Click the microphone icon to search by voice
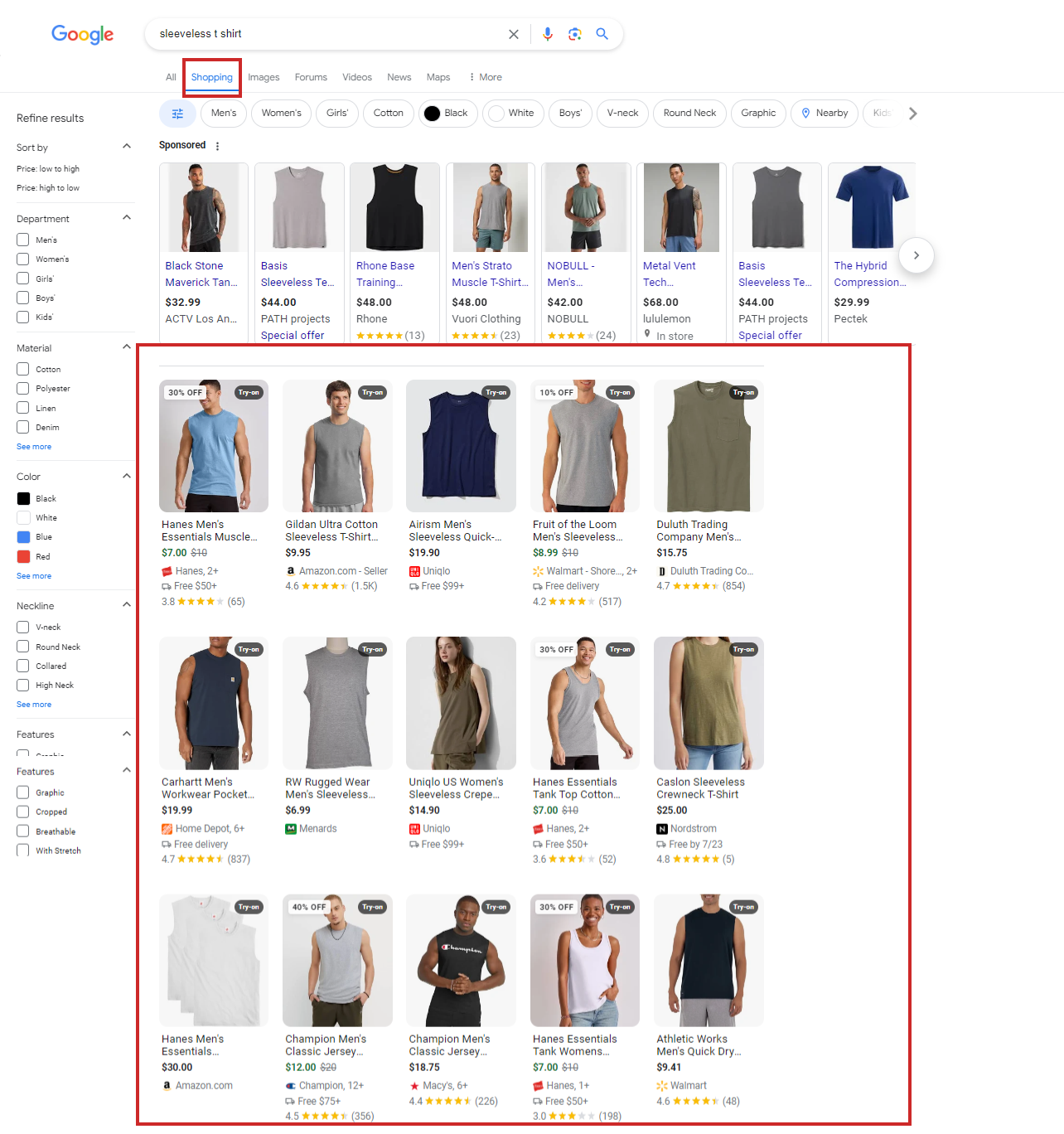This screenshot has width=1064, height=1134. [x=547, y=34]
